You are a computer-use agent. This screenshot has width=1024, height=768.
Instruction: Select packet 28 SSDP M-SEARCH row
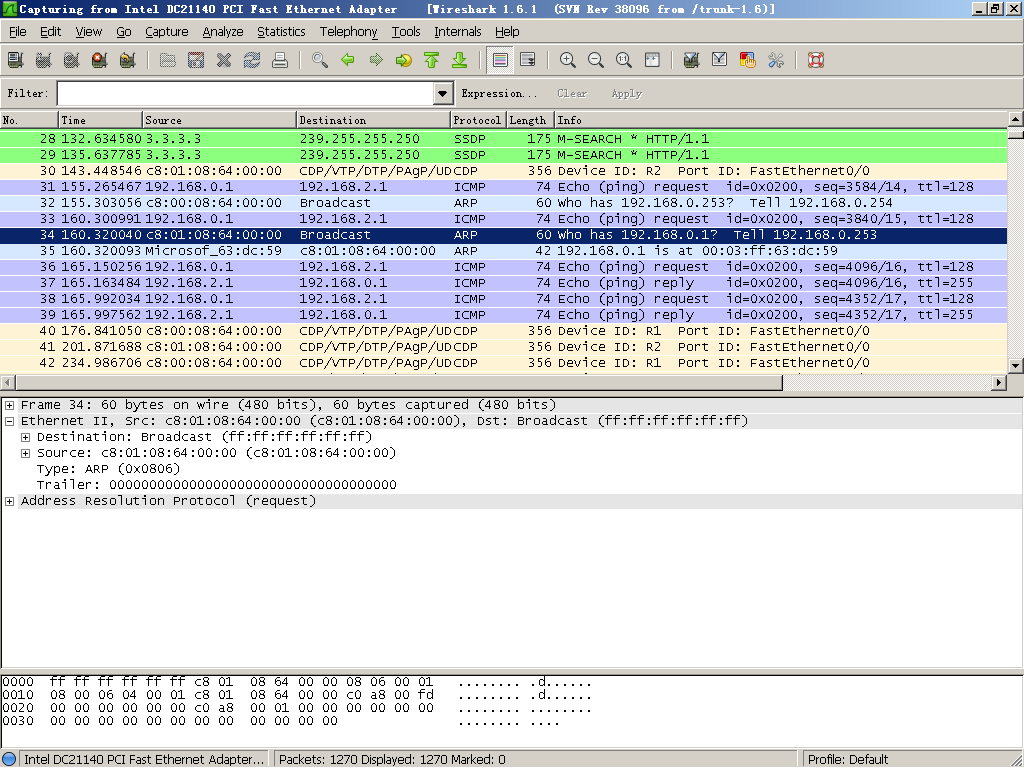(x=504, y=139)
